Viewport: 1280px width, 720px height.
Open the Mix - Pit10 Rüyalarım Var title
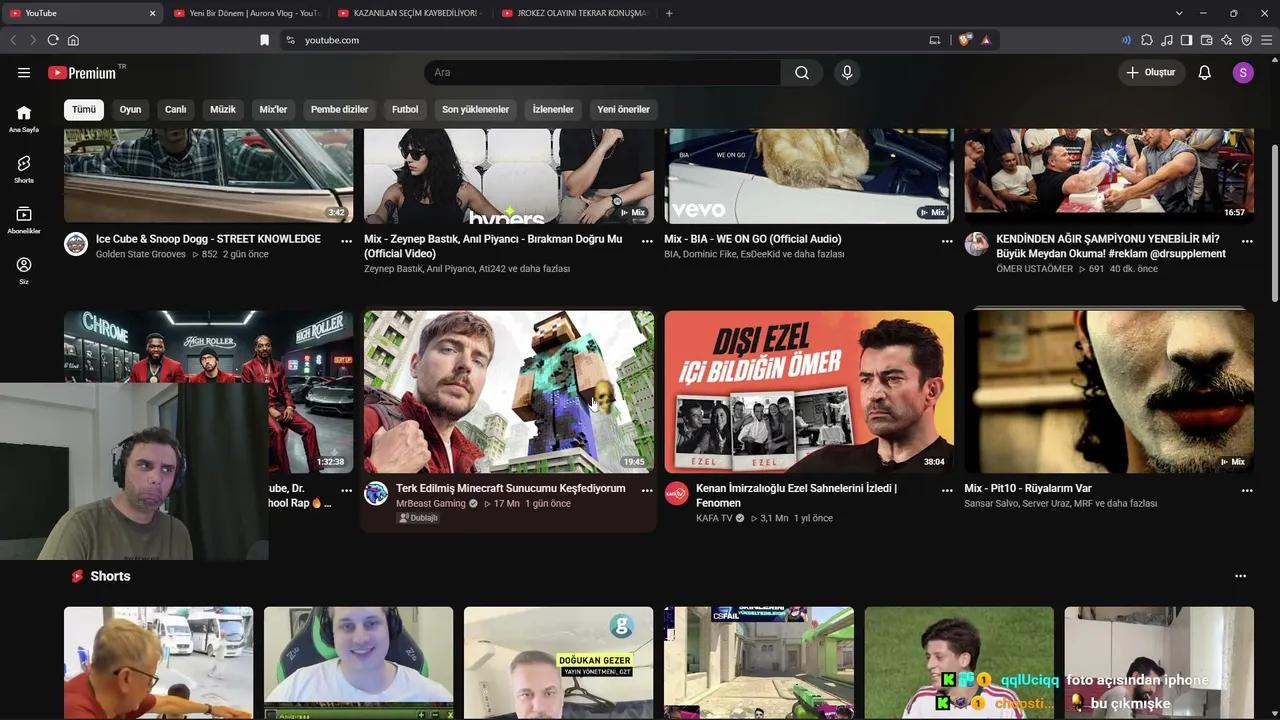pos(1028,488)
